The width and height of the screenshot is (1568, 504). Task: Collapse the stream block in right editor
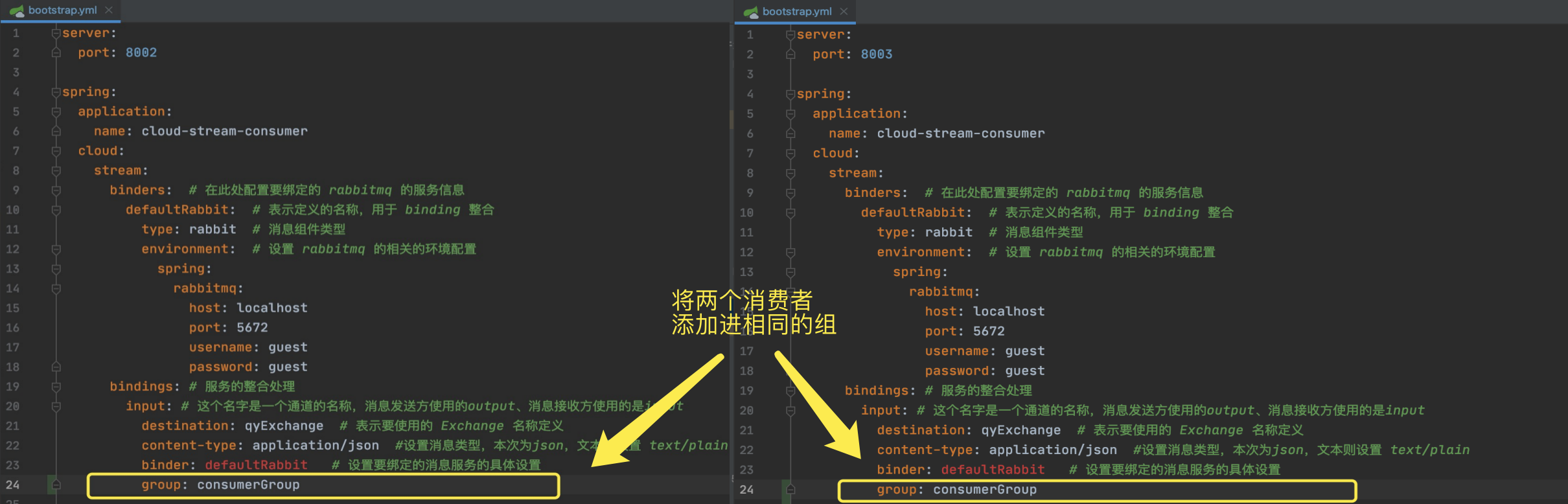(x=790, y=173)
